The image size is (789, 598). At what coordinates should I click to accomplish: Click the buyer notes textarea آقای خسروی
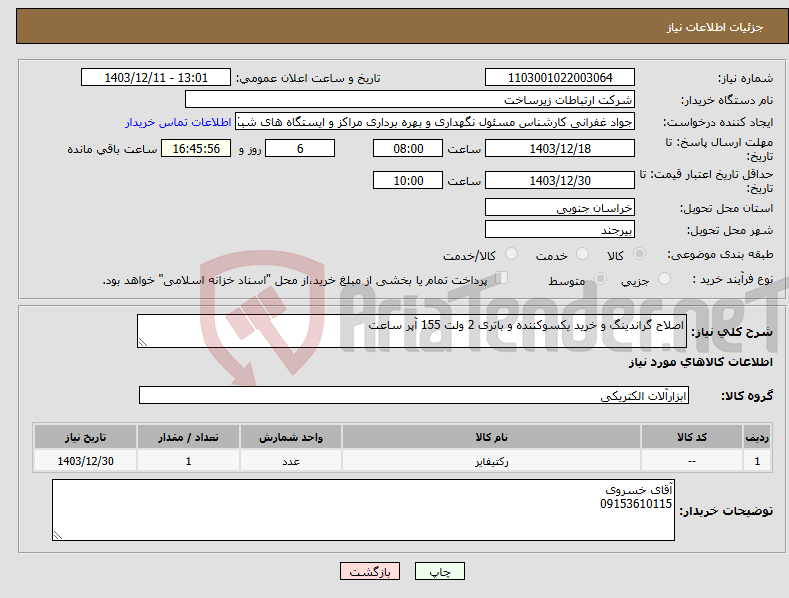pos(363,510)
